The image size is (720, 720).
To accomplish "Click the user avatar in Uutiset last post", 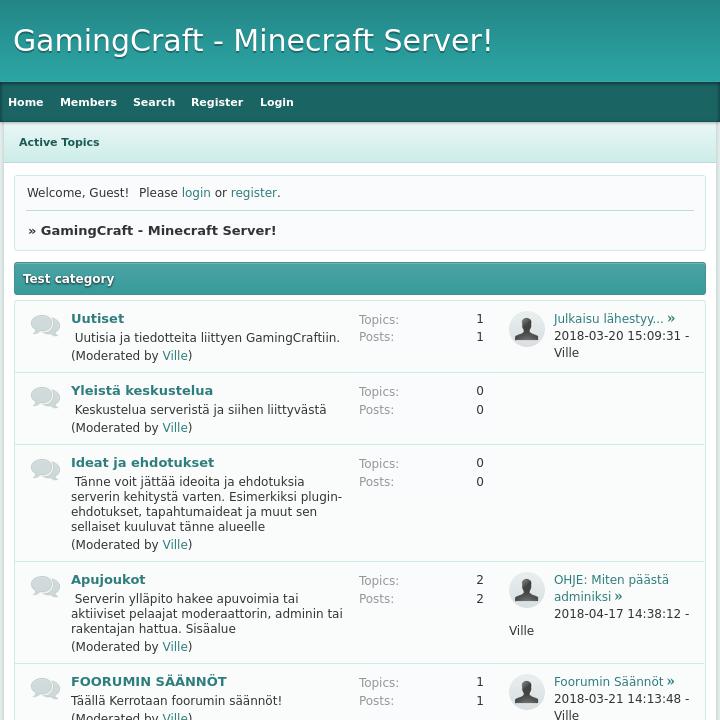I will pyautogui.click(x=527, y=329).
